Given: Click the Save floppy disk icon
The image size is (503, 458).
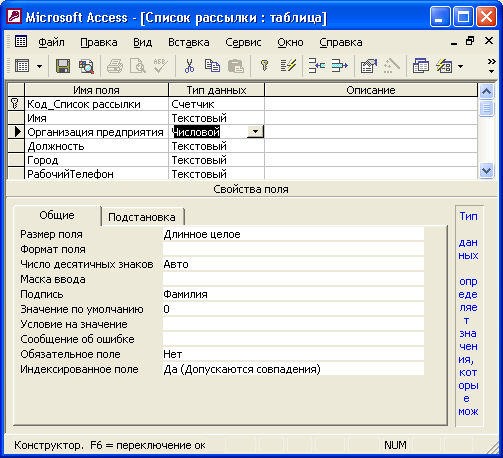Looking at the screenshot, I should (x=63, y=66).
